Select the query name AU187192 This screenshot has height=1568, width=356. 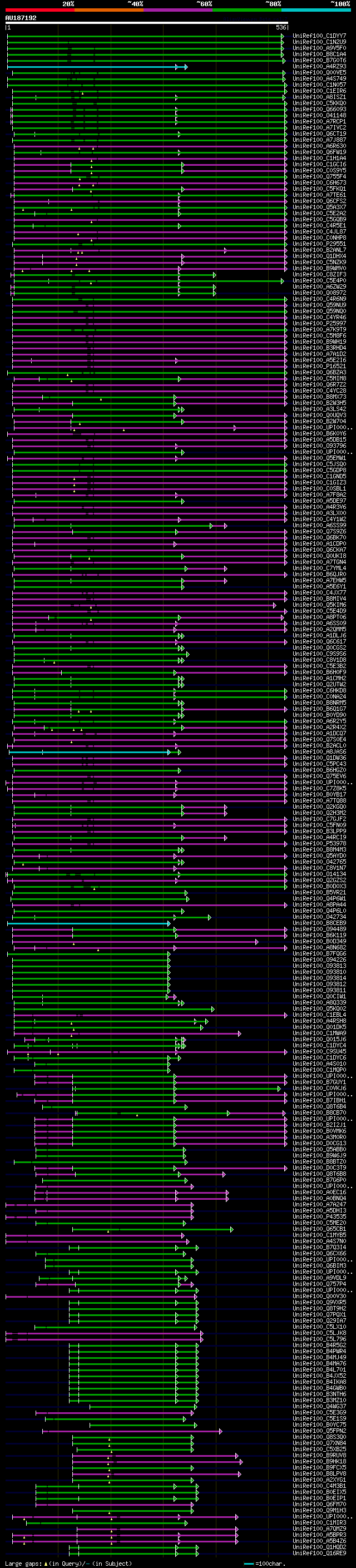point(21,18)
